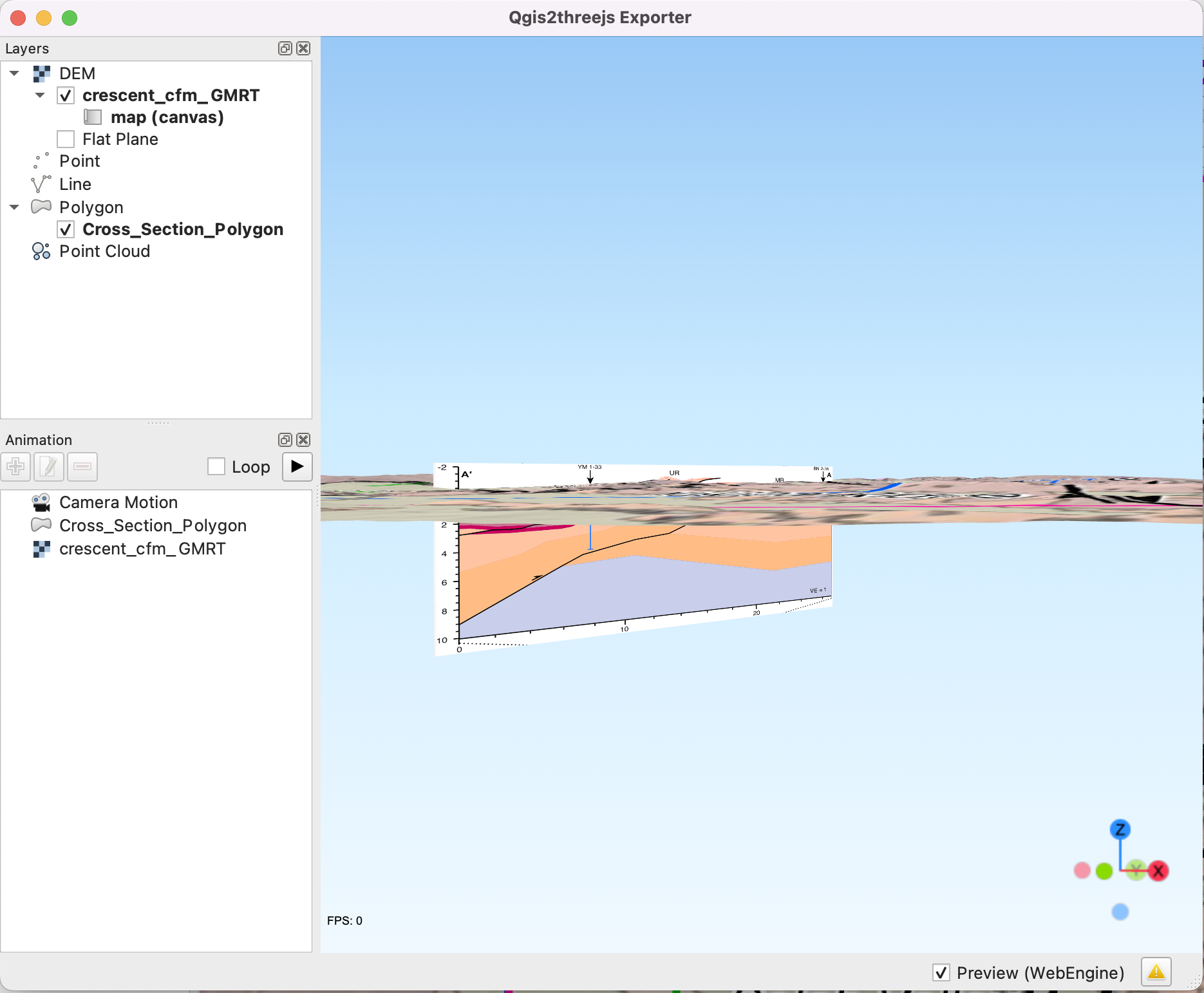Viewport: 1204px width, 993px height.
Task: Click the Add keyframe plus icon
Action: pos(16,467)
